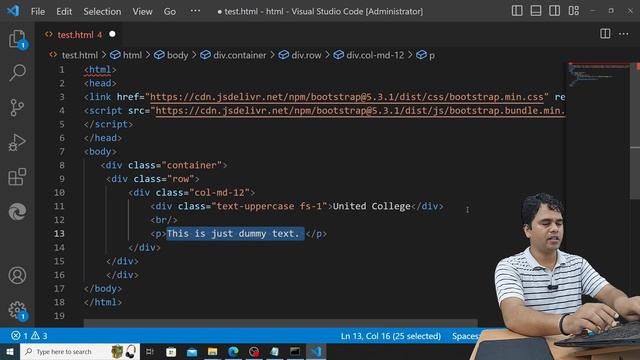
Task: Click the div.row breadcrumb item
Action: click(306, 55)
